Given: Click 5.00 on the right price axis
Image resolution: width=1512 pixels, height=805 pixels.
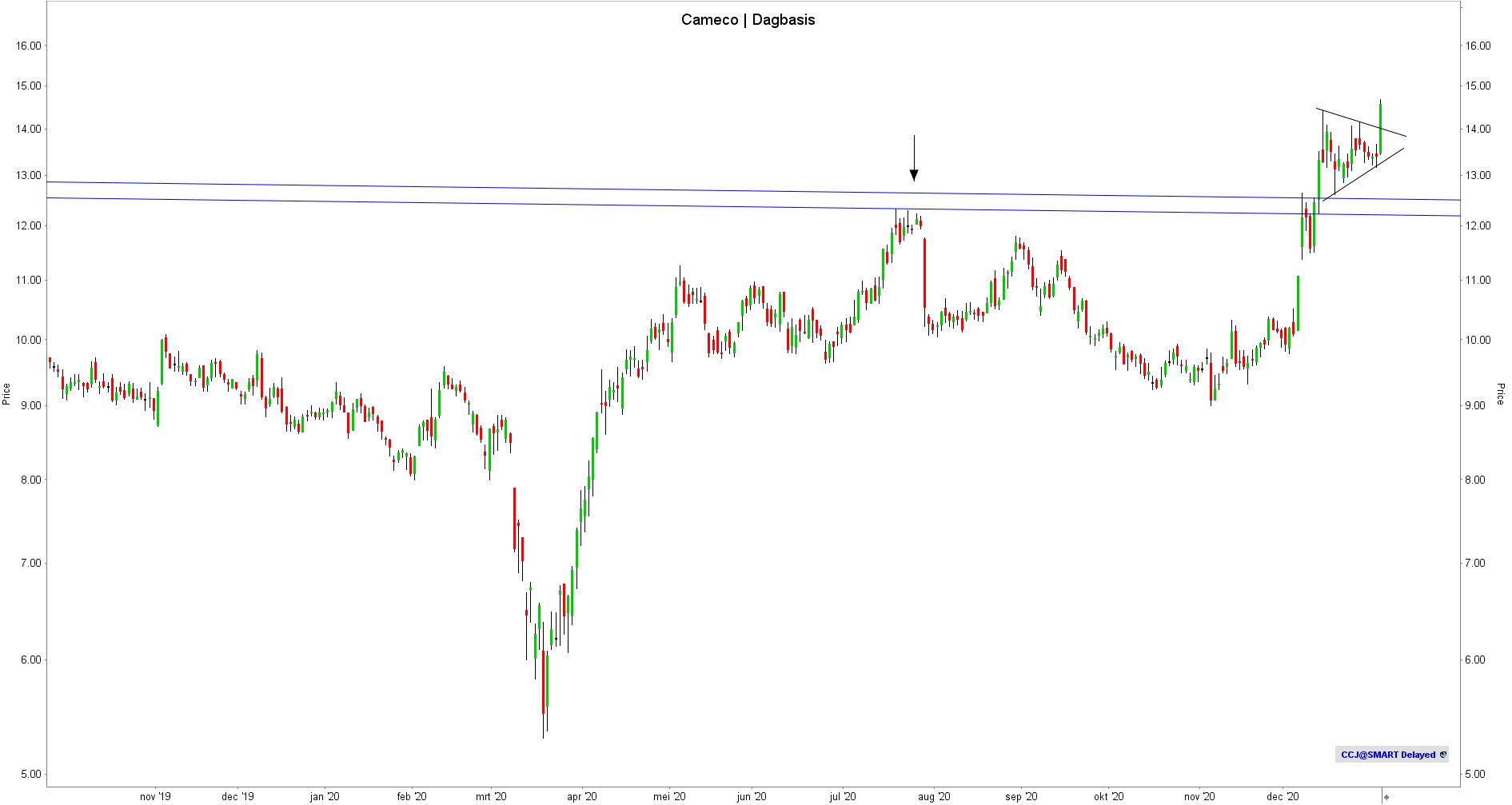Looking at the screenshot, I should pos(1475,774).
